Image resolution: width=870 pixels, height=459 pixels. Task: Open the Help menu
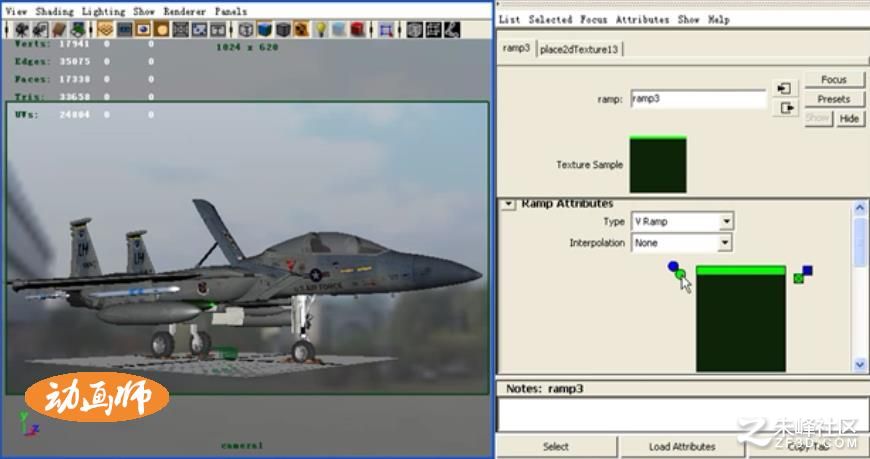pyautogui.click(x=719, y=19)
